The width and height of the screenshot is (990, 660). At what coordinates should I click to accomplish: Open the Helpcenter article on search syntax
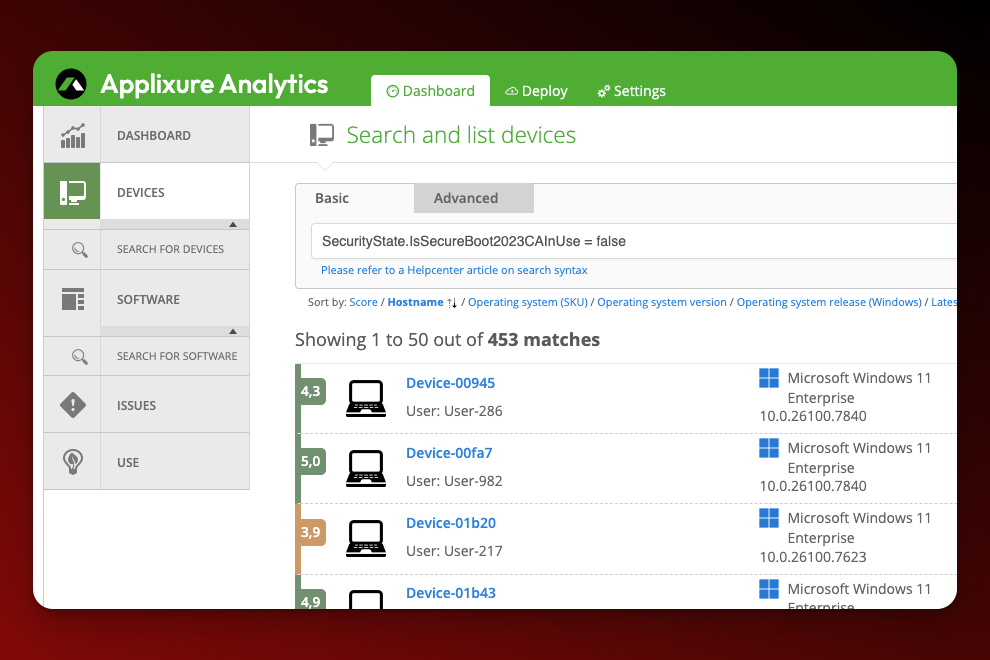[x=454, y=270]
